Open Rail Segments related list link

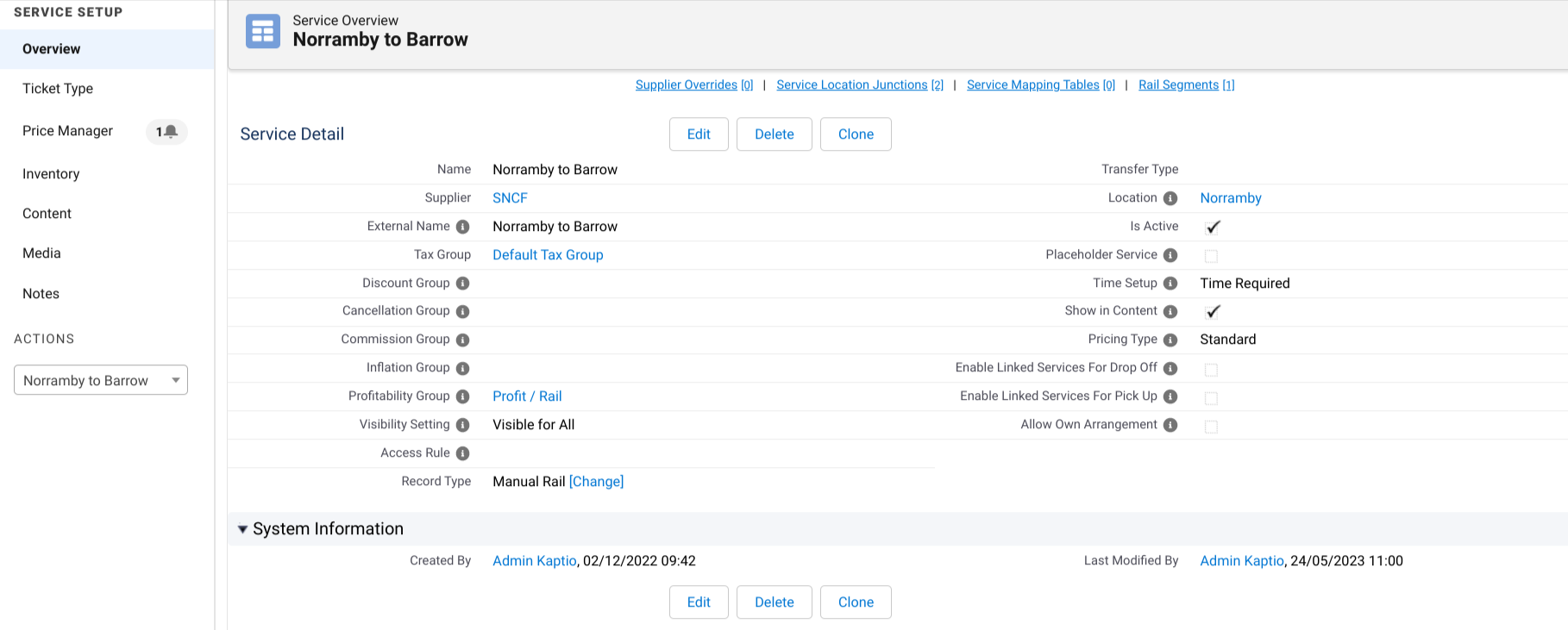(x=1186, y=84)
